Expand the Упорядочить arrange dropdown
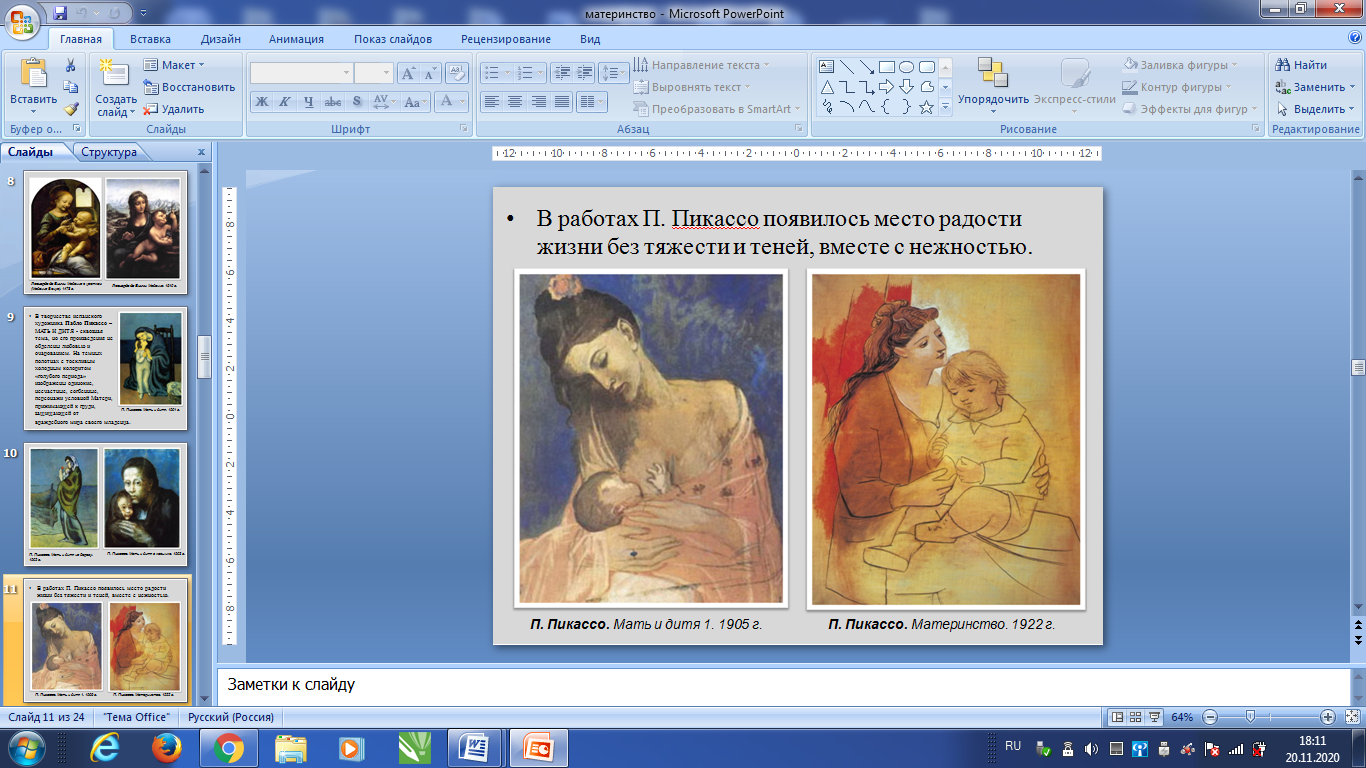The image size is (1366, 768). pyautogui.click(x=993, y=100)
